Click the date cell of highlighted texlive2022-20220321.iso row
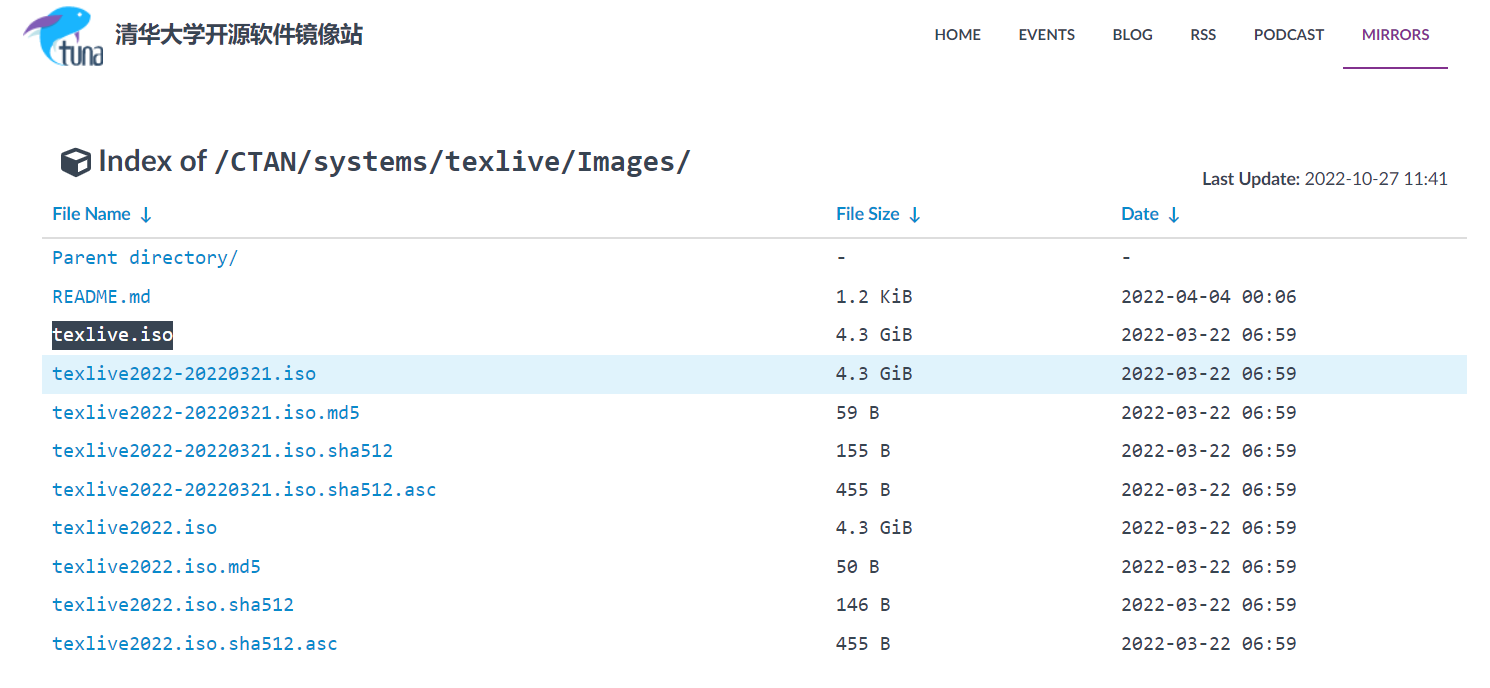Image resolution: width=1490 pixels, height=688 pixels. pos(1209,374)
